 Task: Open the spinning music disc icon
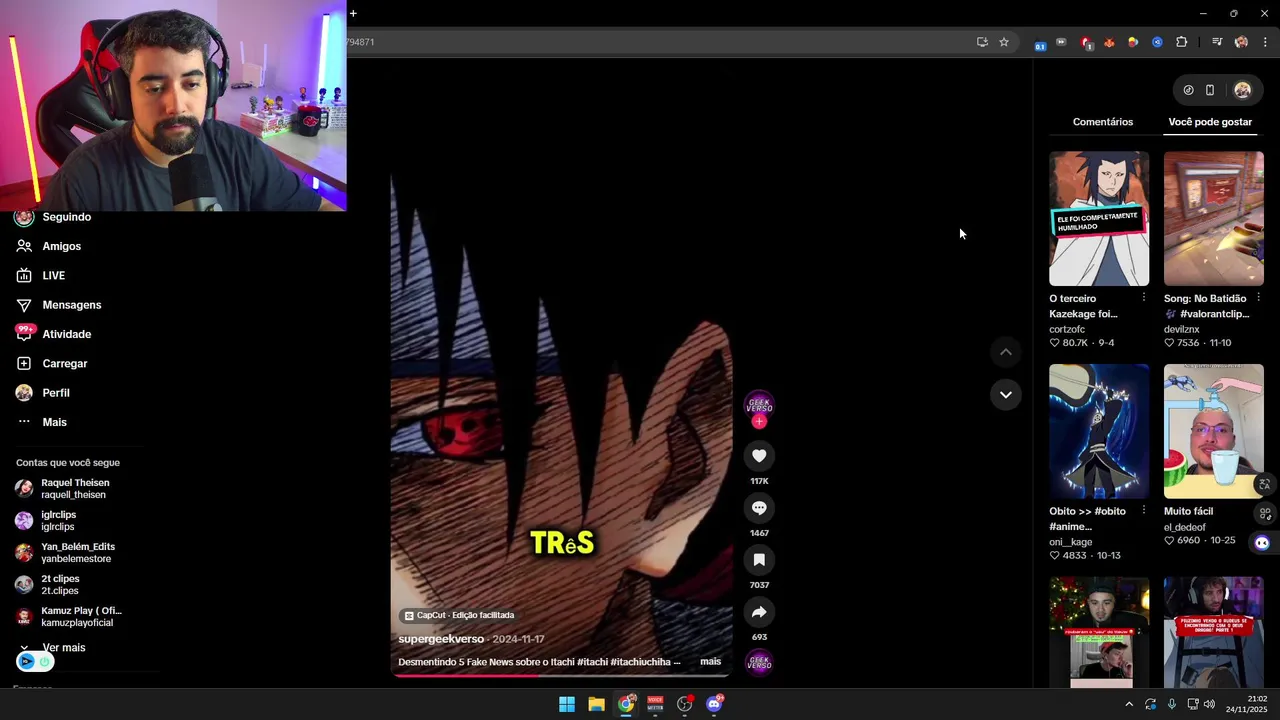pos(759,662)
